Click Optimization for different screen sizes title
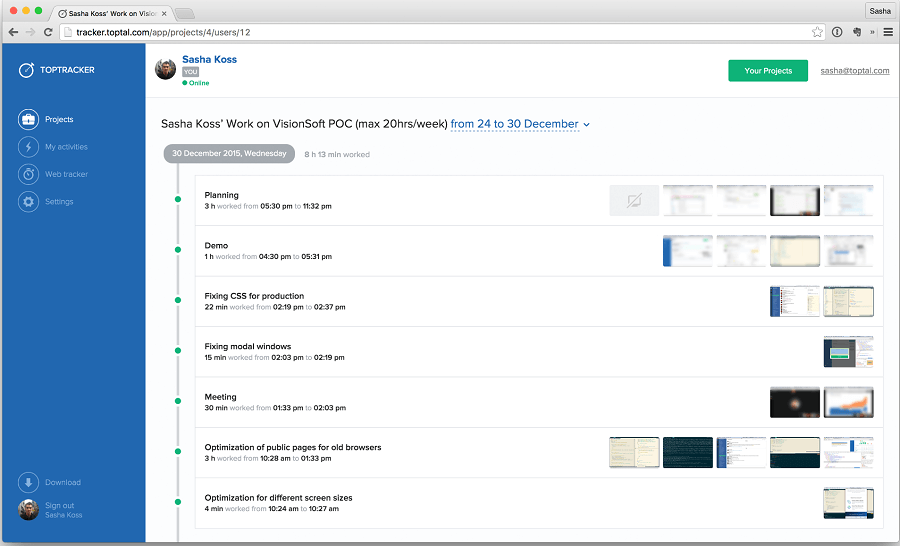 click(278, 498)
